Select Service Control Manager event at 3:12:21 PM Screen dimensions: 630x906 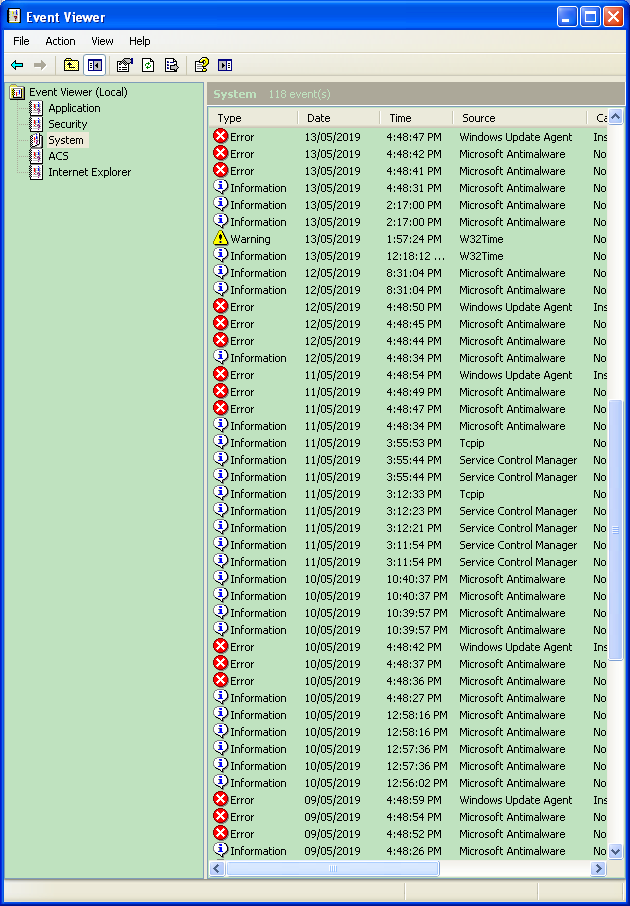tap(408, 528)
